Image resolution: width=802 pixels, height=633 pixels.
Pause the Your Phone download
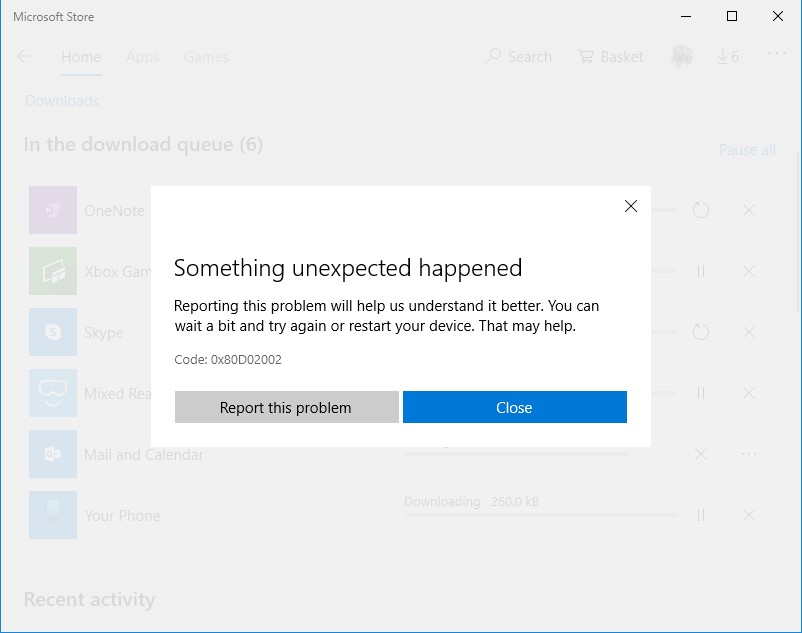(701, 515)
